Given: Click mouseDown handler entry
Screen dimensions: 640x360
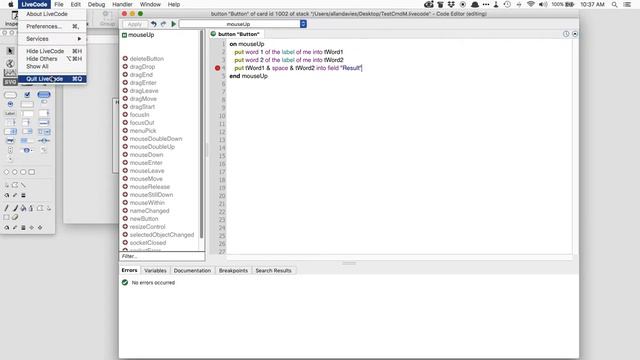Looking at the screenshot, I should coord(146,155).
